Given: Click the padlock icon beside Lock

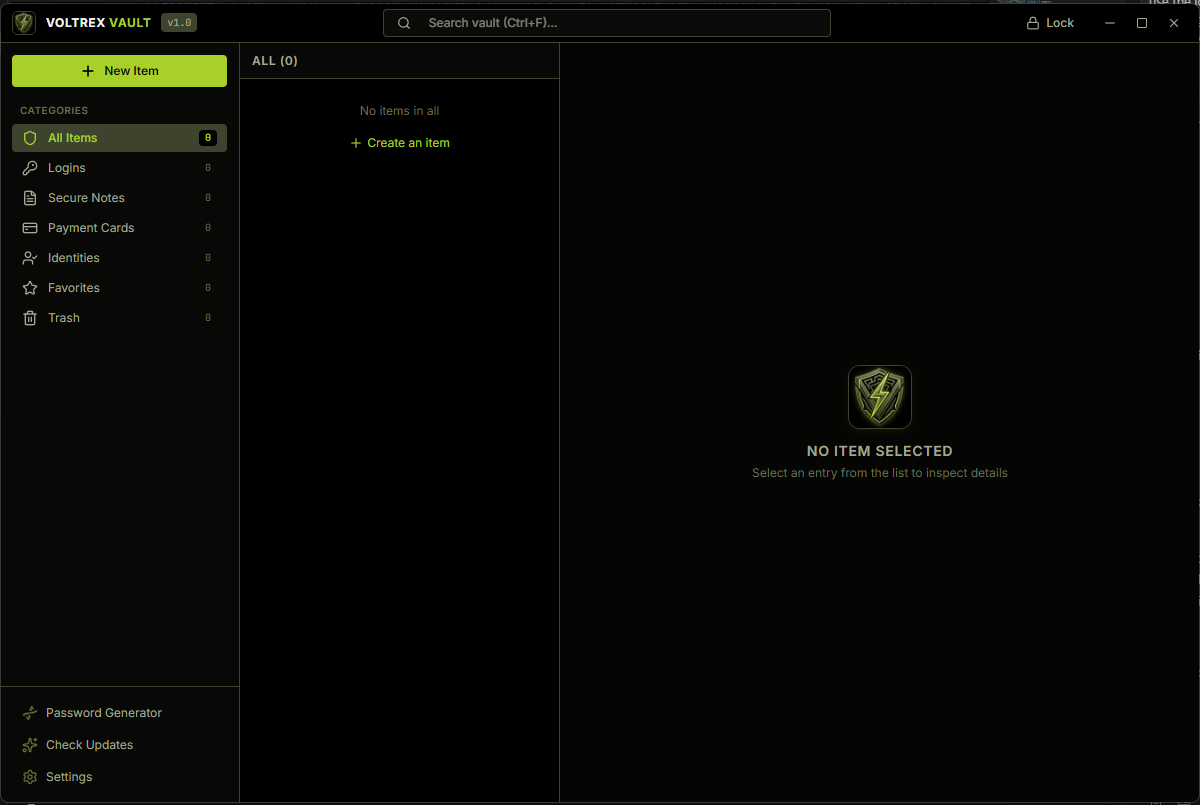Looking at the screenshot, I should (1033, 23).
